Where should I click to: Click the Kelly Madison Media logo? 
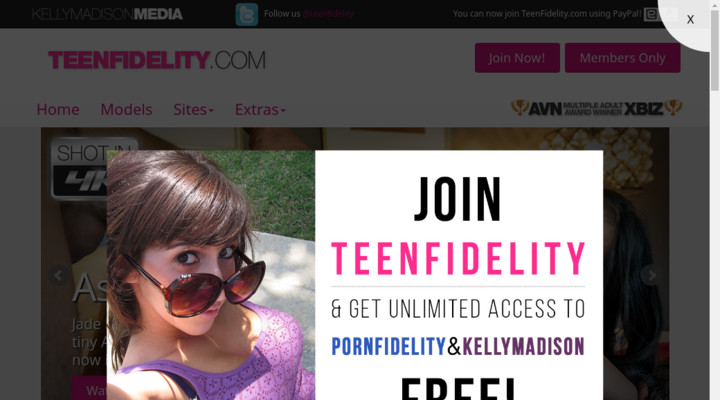tap(107, 14)
